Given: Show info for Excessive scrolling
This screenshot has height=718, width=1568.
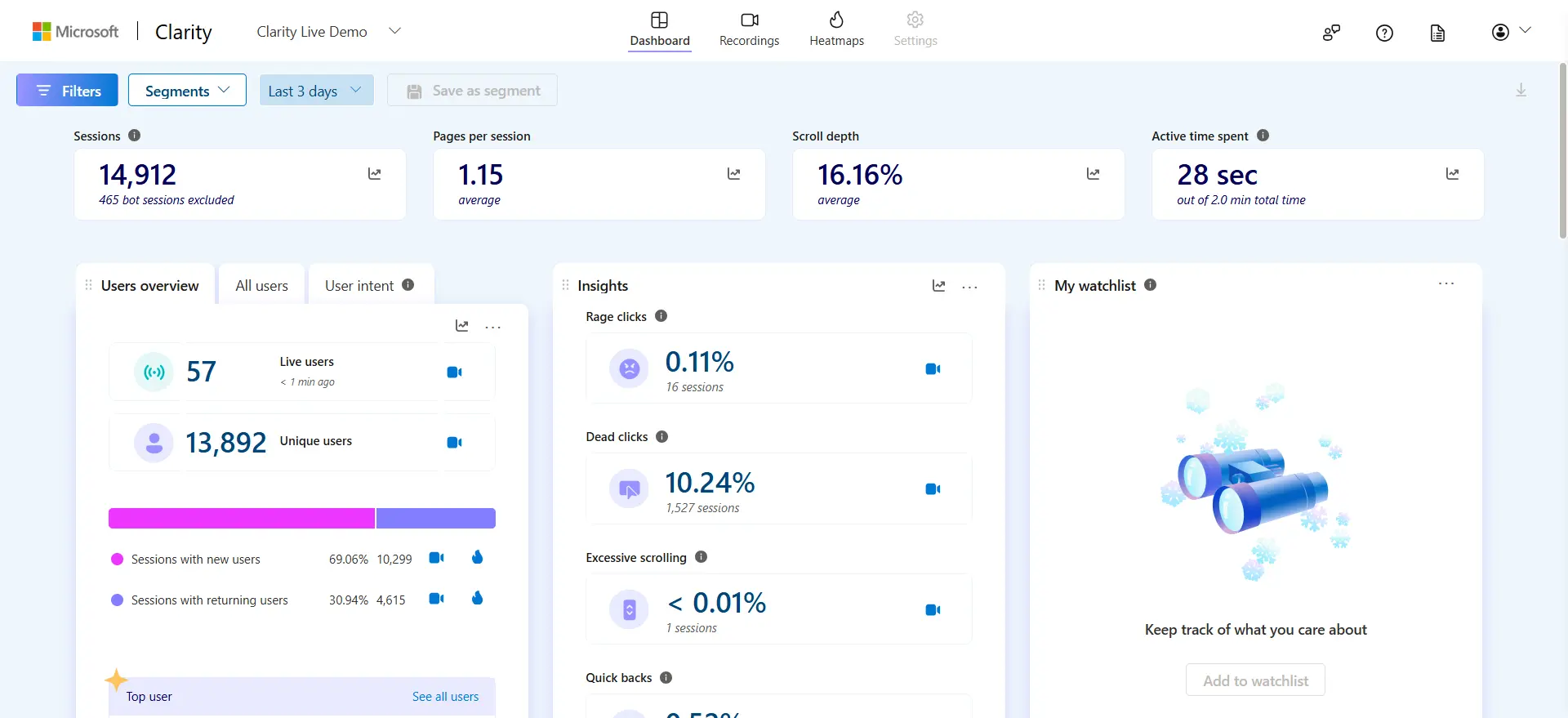Looking at the screenshot, I should pos(702,557).
